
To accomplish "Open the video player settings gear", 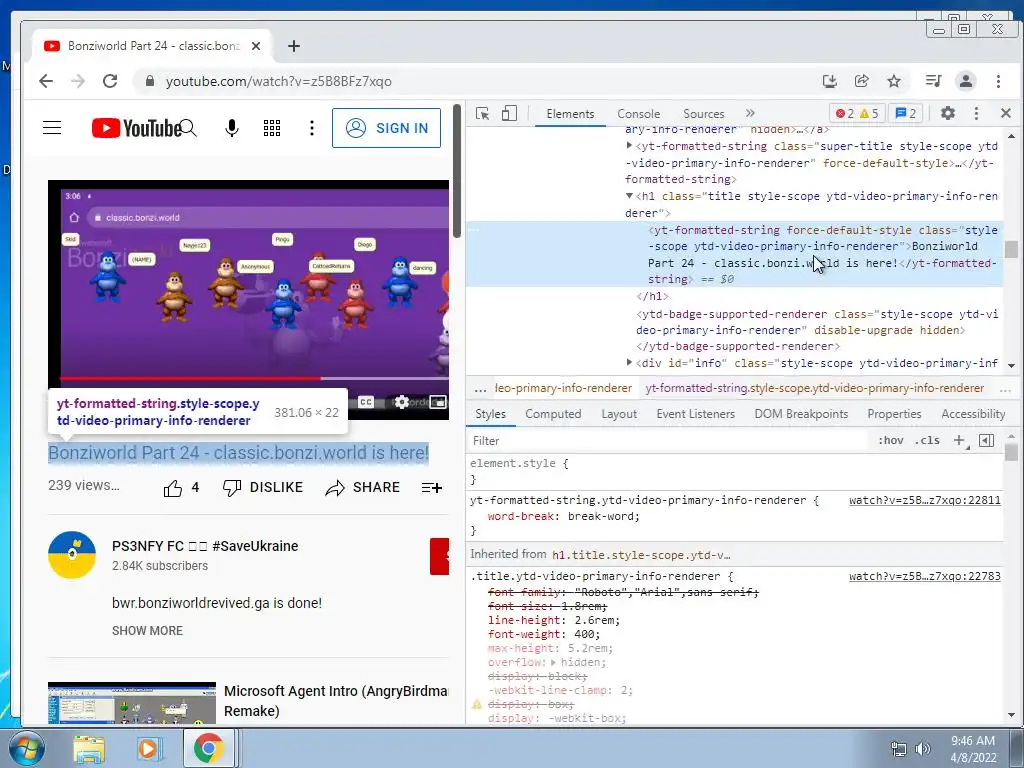I will 402,402.
